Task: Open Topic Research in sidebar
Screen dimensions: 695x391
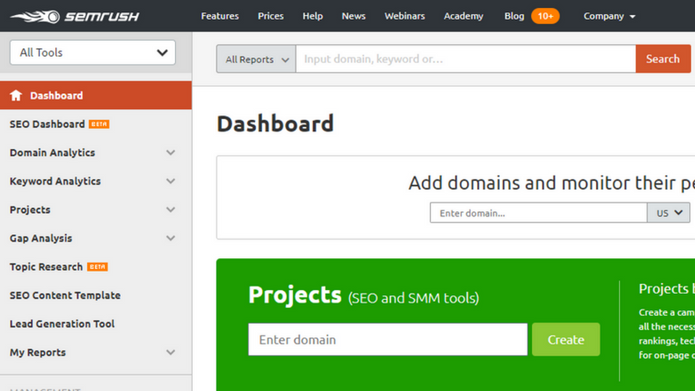Action: (46, 267)
